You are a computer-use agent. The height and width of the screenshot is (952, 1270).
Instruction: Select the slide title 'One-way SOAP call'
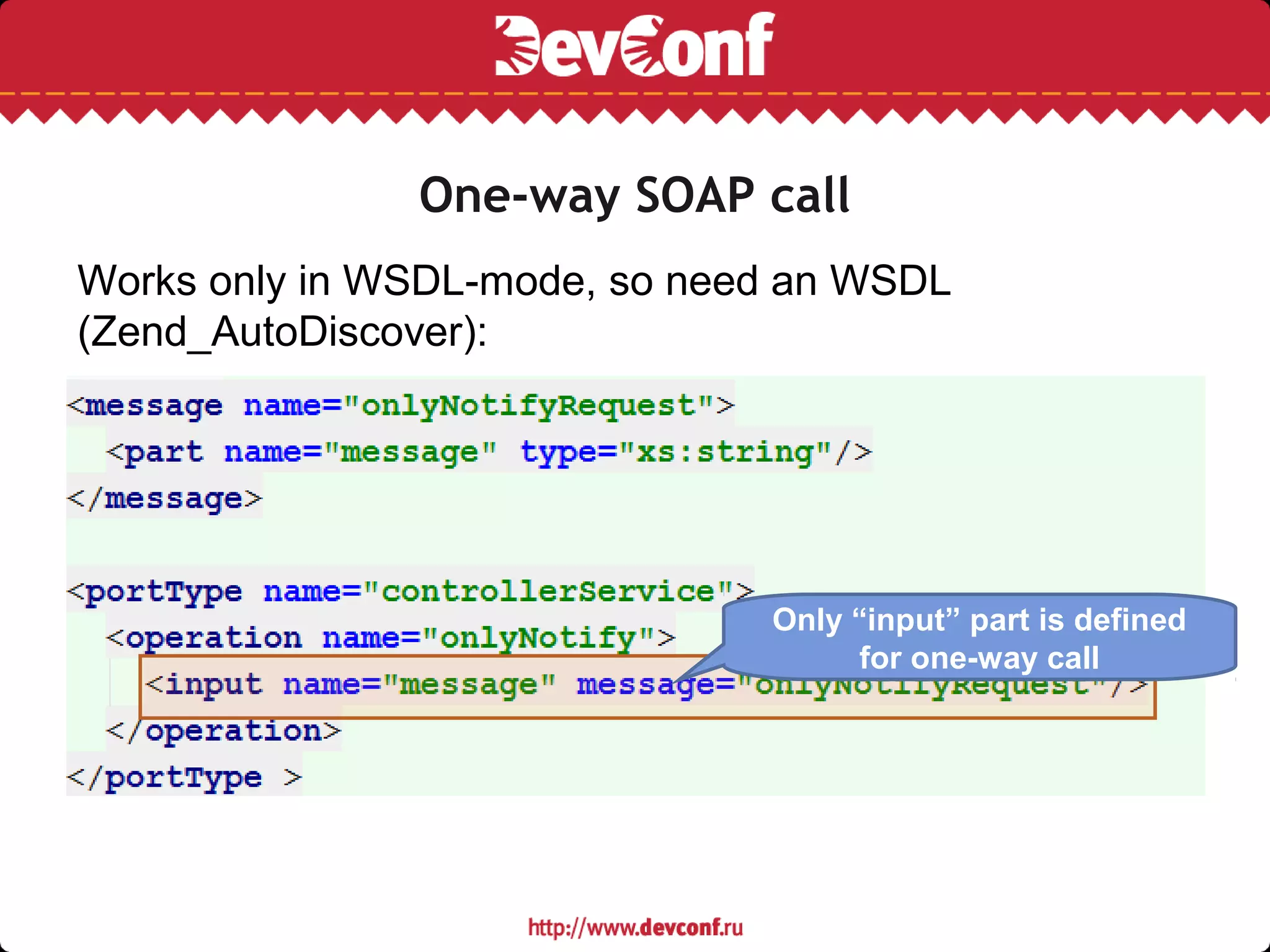coord(634,195)
